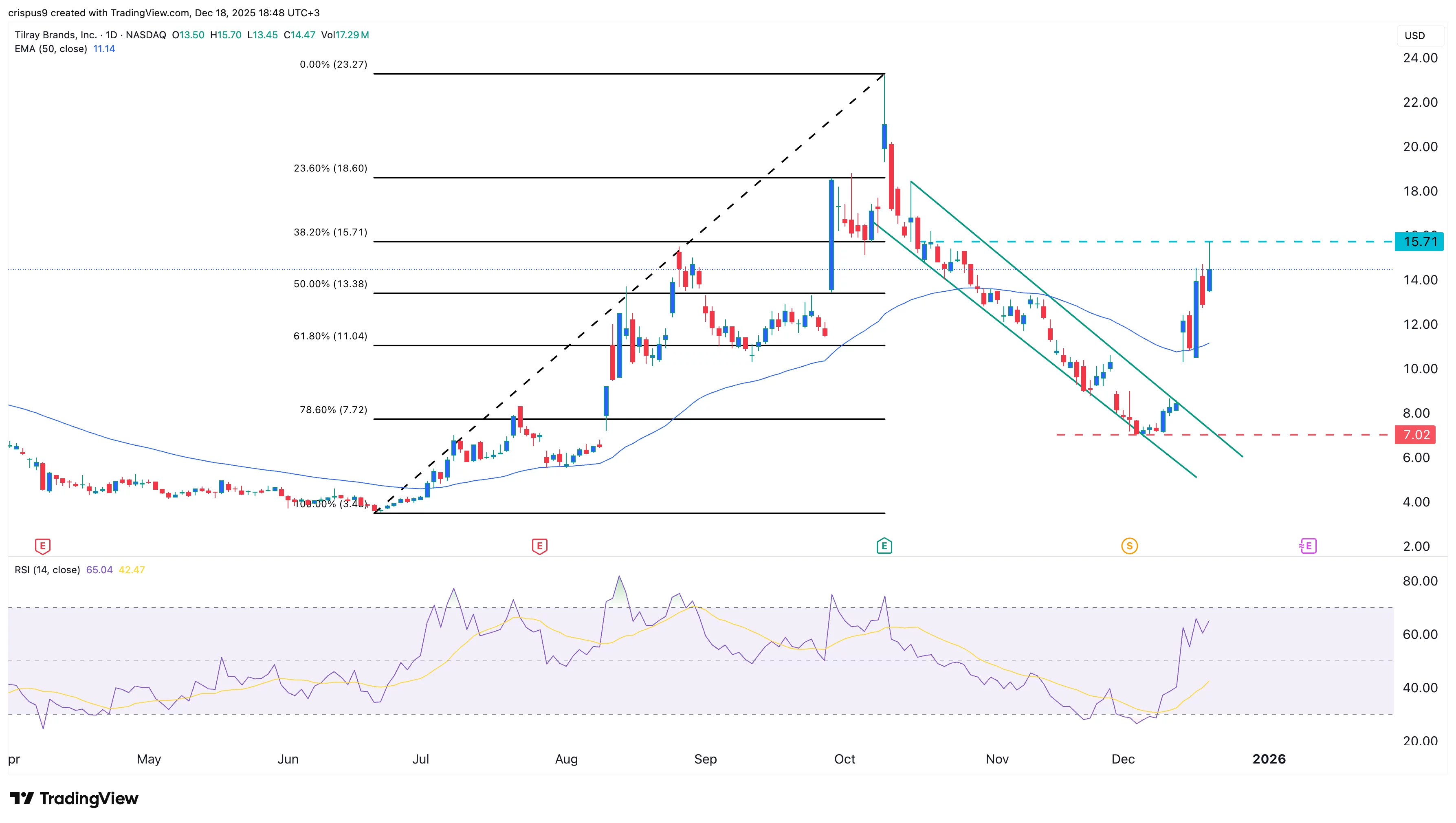Click the red earnings marker below May

tap(42, 546)
